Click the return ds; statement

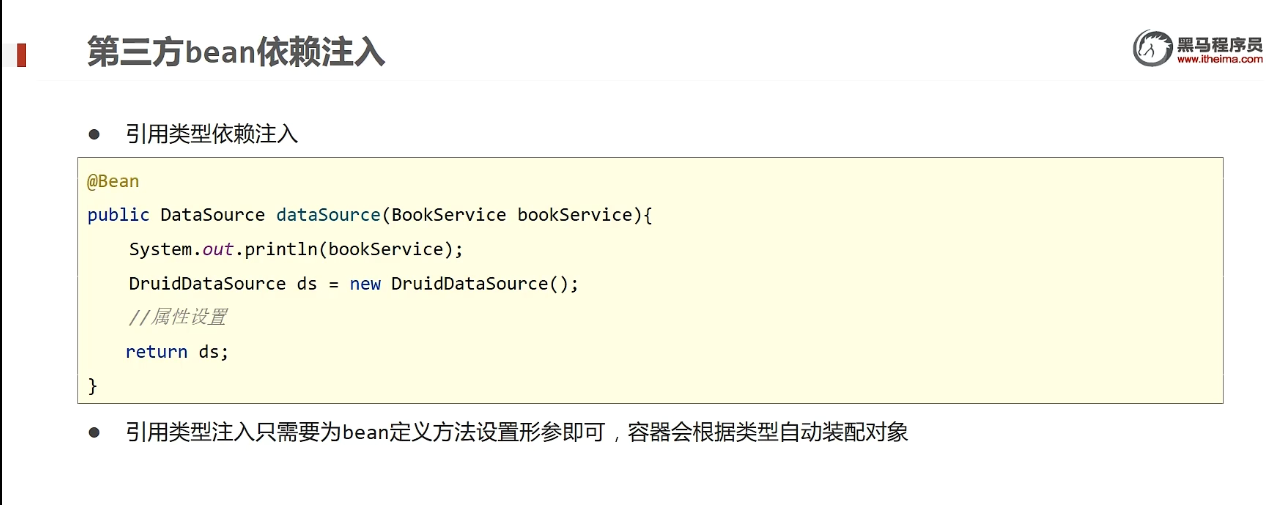point(177,352)
